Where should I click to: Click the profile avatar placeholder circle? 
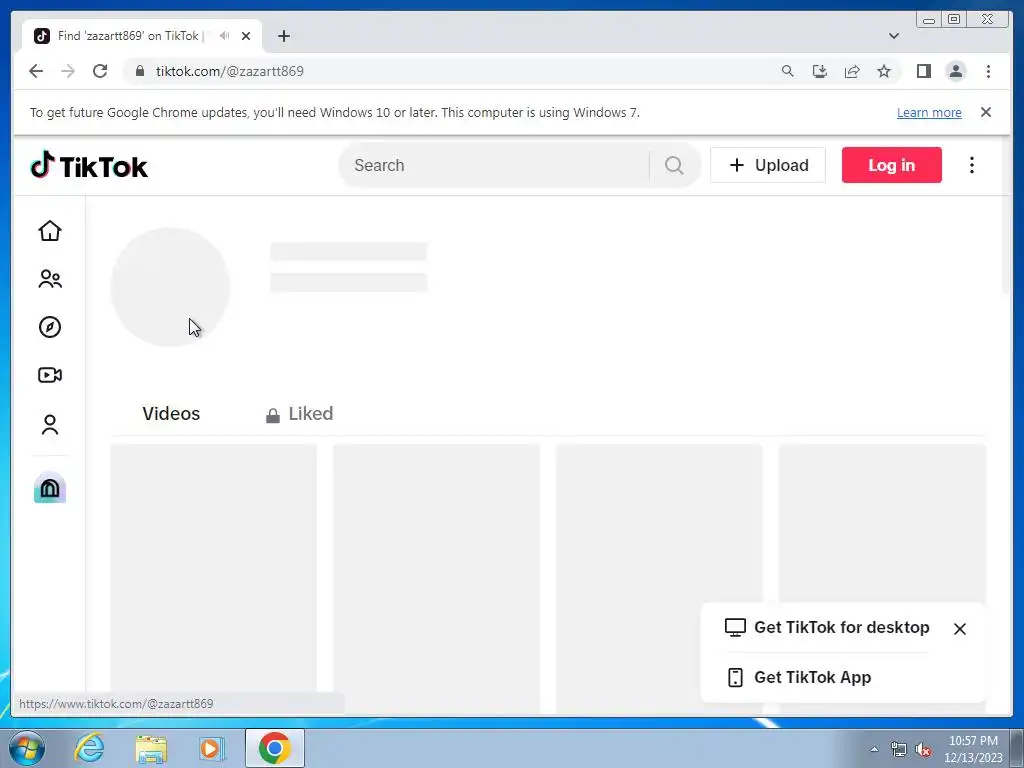tap(170, 287)
